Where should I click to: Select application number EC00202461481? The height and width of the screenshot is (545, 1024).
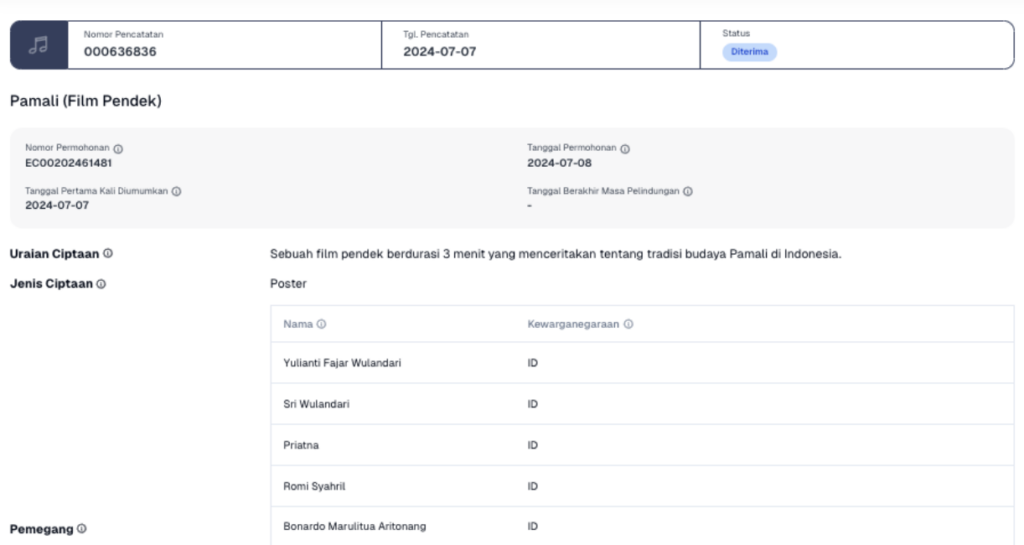[69, 163]
